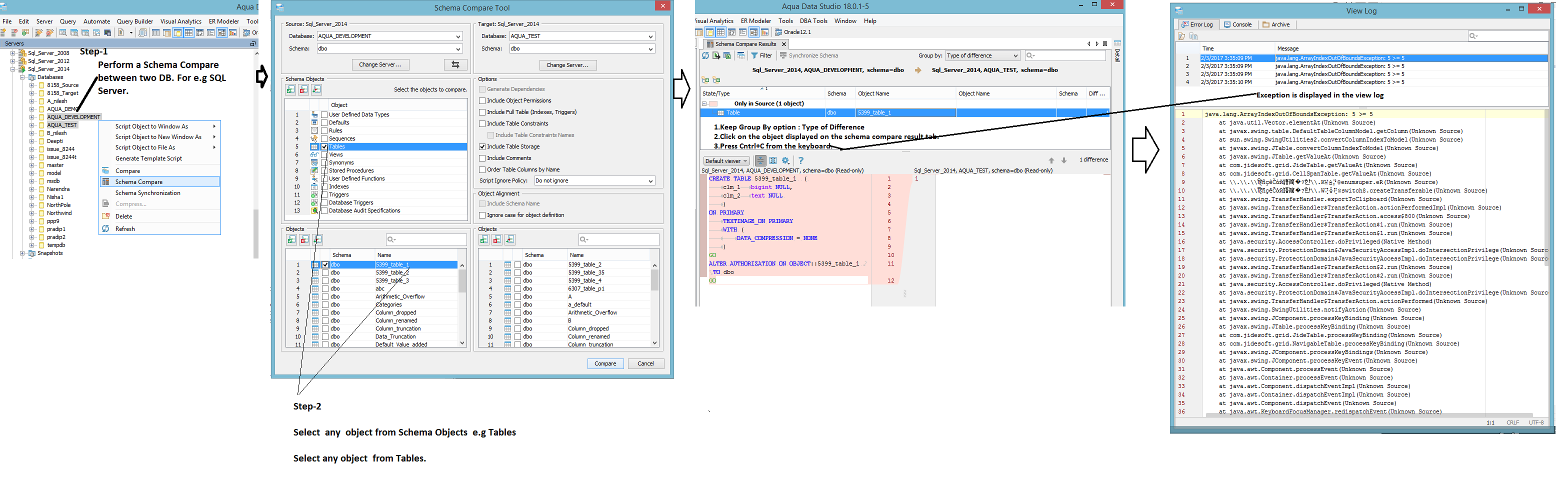
Task: Open the target Database dropdown AQUA_TEST
Action: point(582,36)
